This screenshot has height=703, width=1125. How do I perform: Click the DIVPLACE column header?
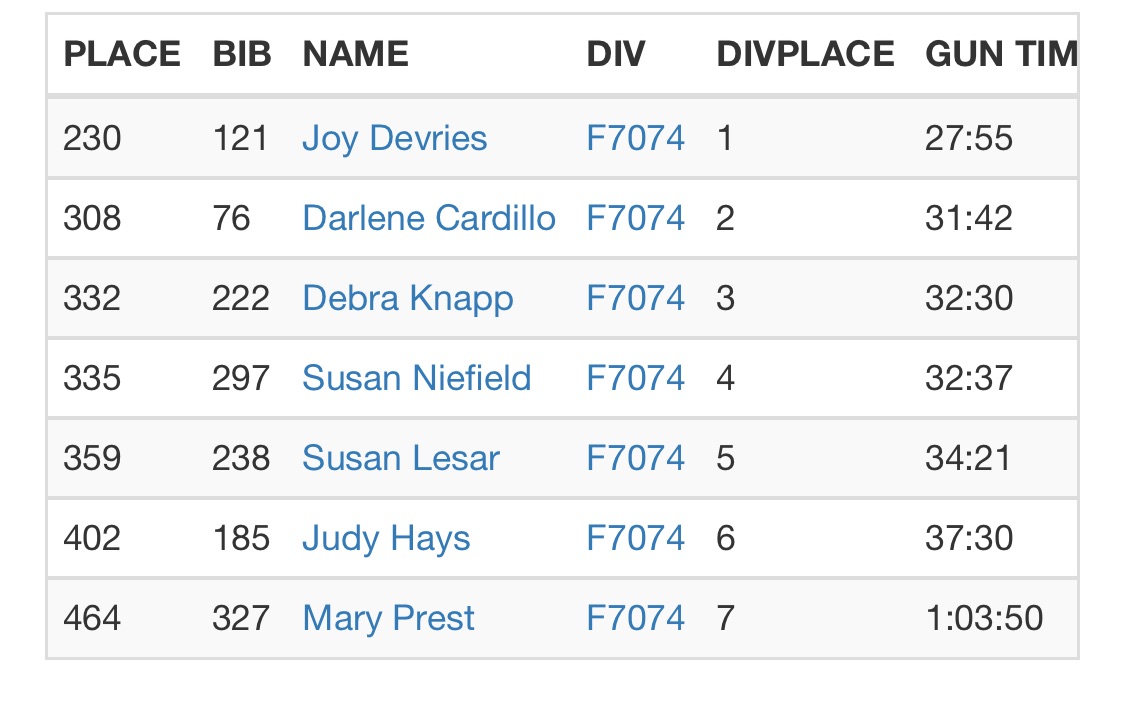805,54
